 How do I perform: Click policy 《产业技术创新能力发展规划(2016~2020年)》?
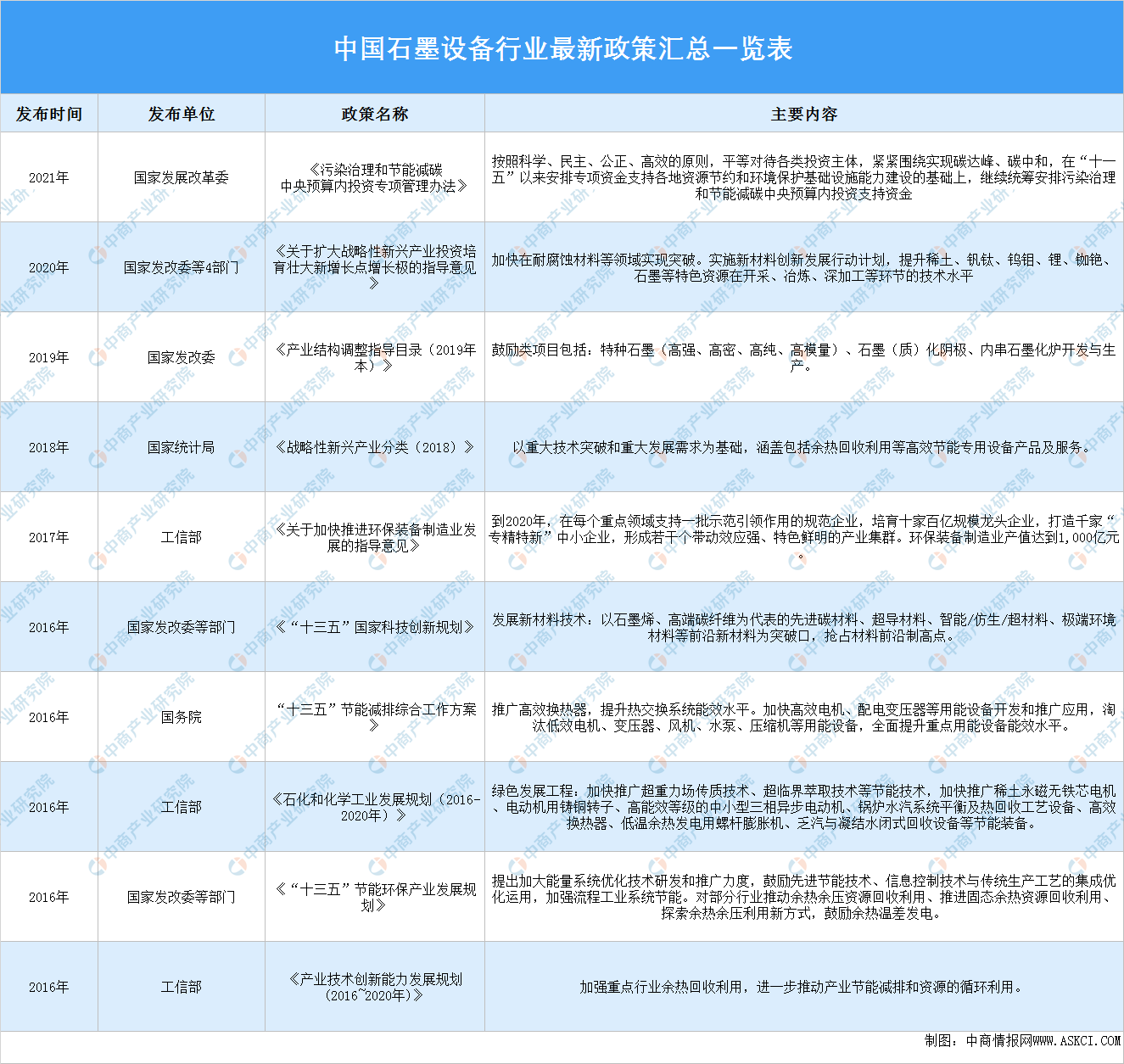(375, 987)
